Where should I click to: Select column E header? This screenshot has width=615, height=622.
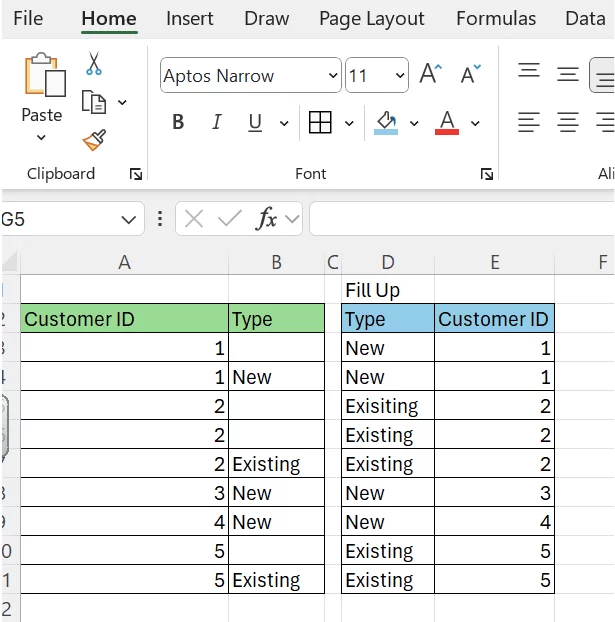coord(494,262)
